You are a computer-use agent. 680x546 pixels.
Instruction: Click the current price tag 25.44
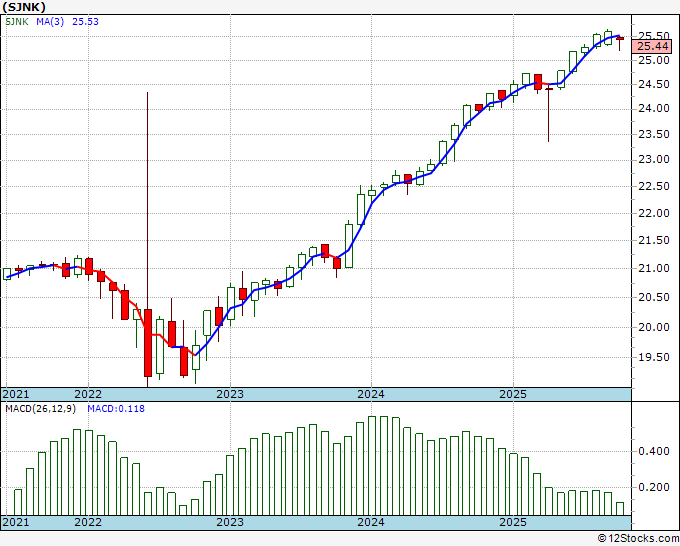point(653,46)
